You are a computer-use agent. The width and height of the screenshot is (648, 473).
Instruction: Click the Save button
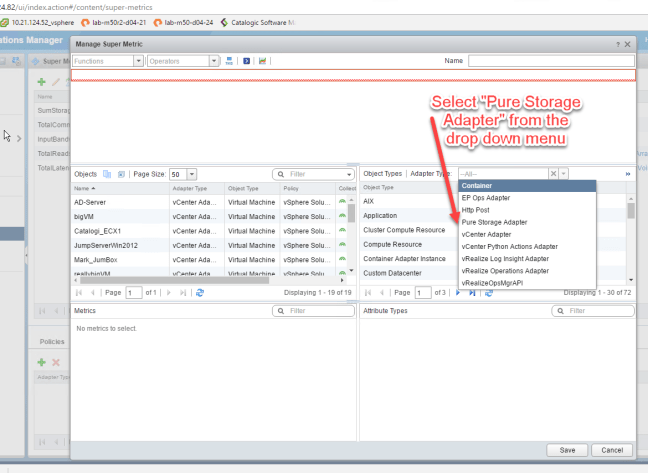pos(566,450)
